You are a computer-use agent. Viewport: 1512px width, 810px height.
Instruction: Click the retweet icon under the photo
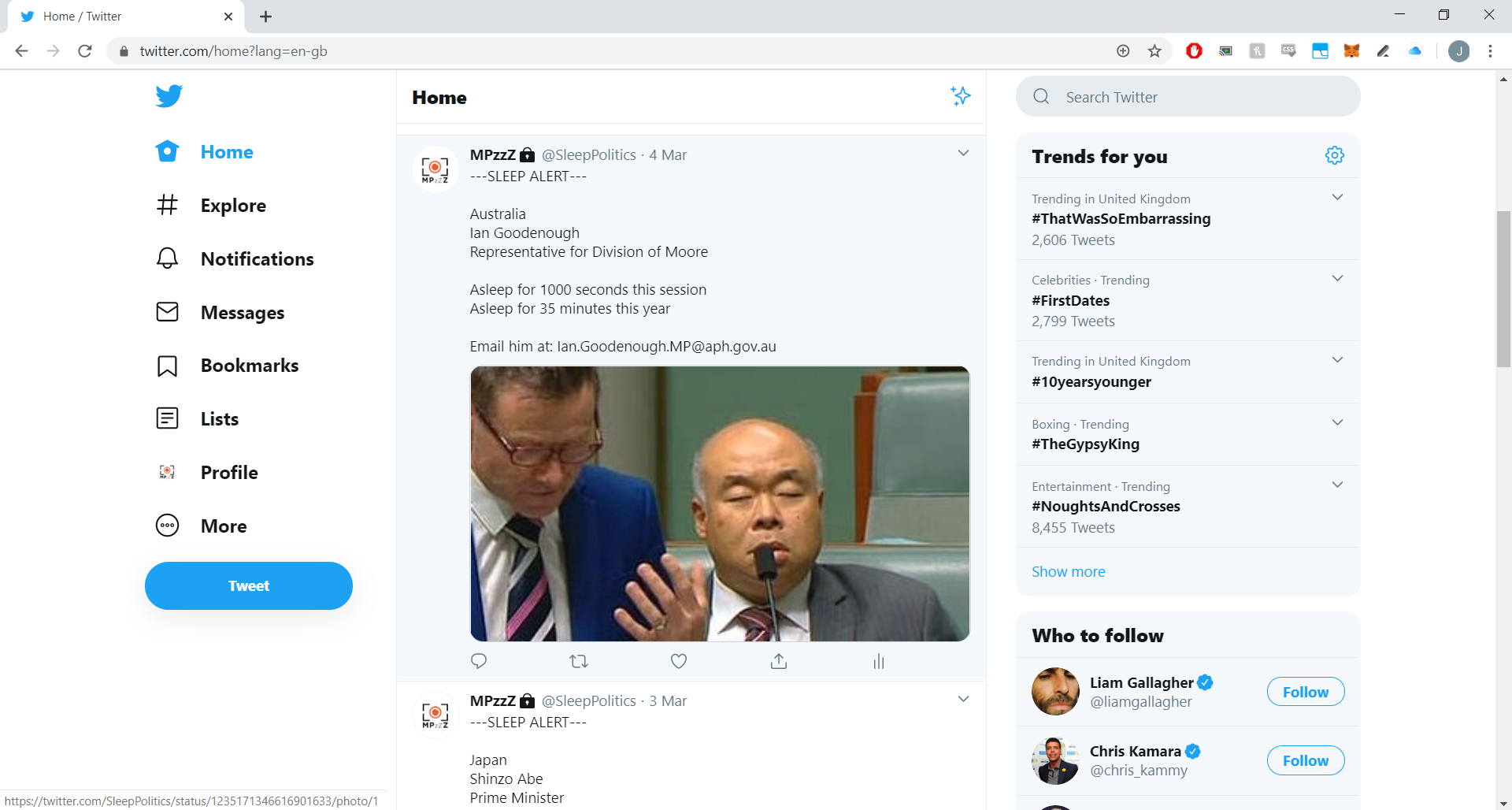[579, 661]
